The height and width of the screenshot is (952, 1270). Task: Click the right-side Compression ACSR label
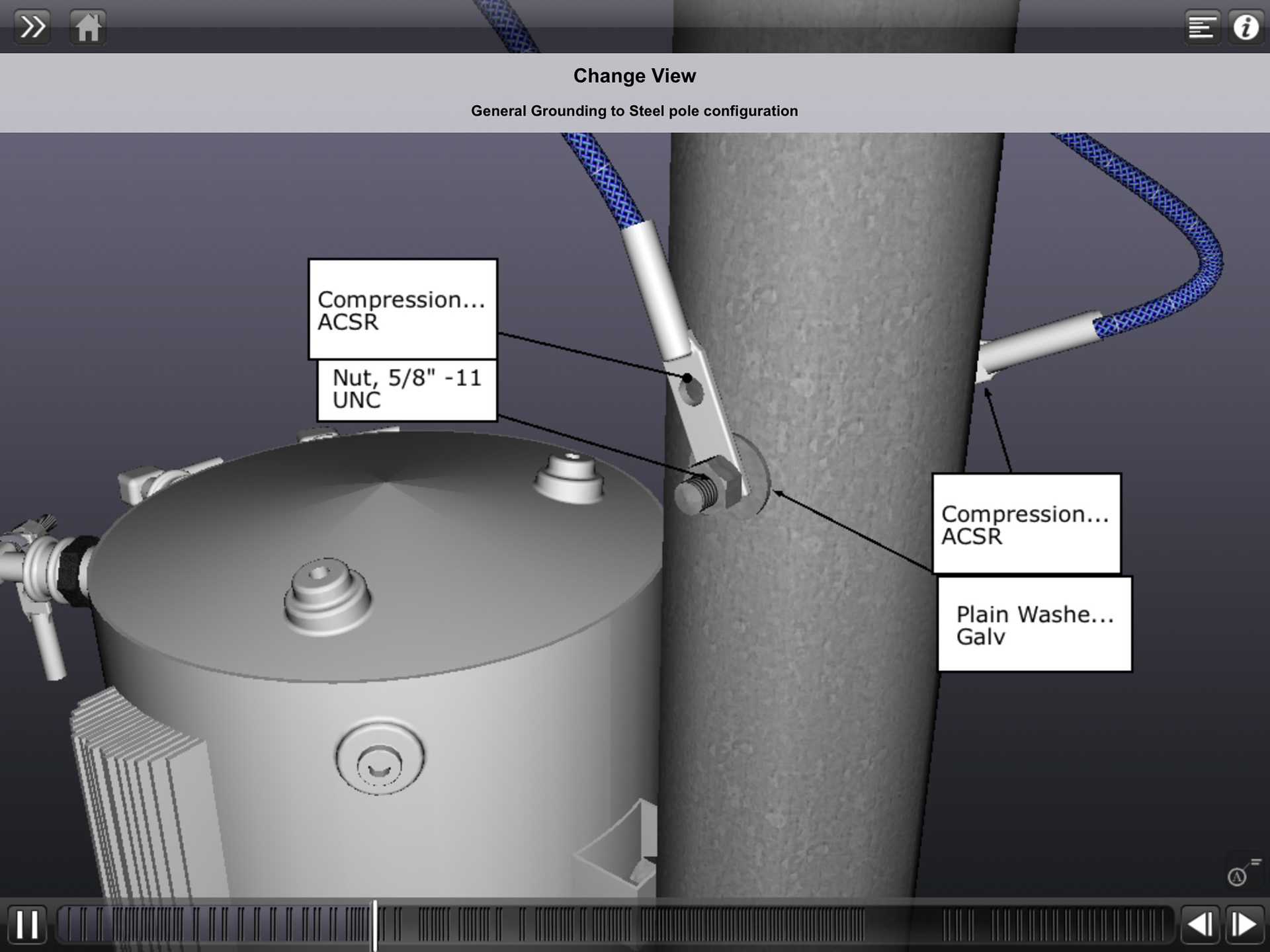point(1026,524)
